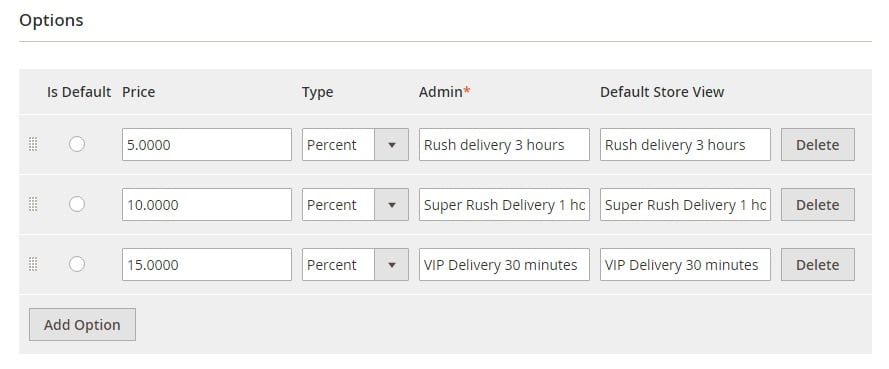The width and height of the screenshot is (889, 369).
Task: Click drag handle icon of Rush delivery row
Action: [33, 145]
